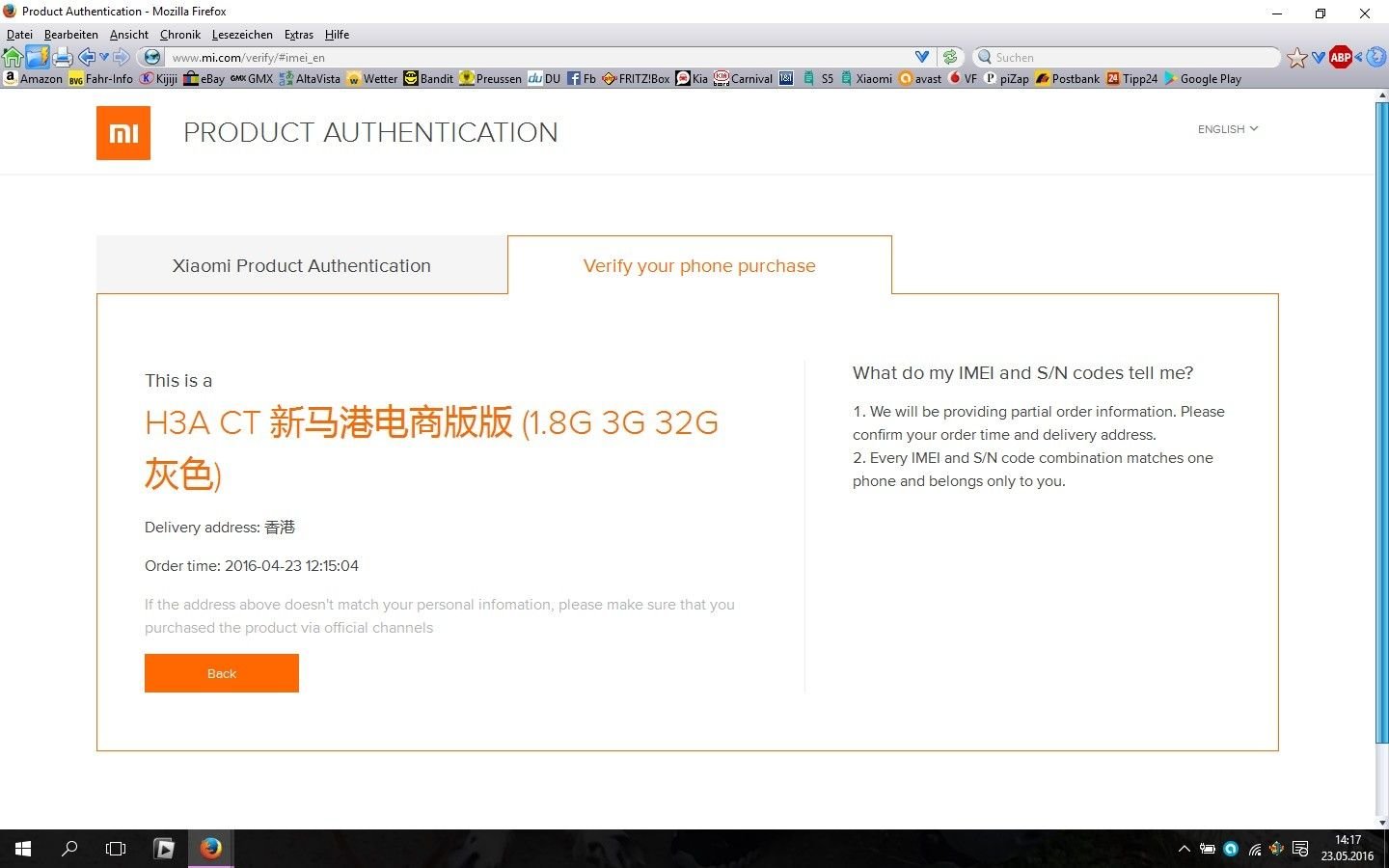
Task: Show hidden system tray icons
Action: pos(1185,850)
